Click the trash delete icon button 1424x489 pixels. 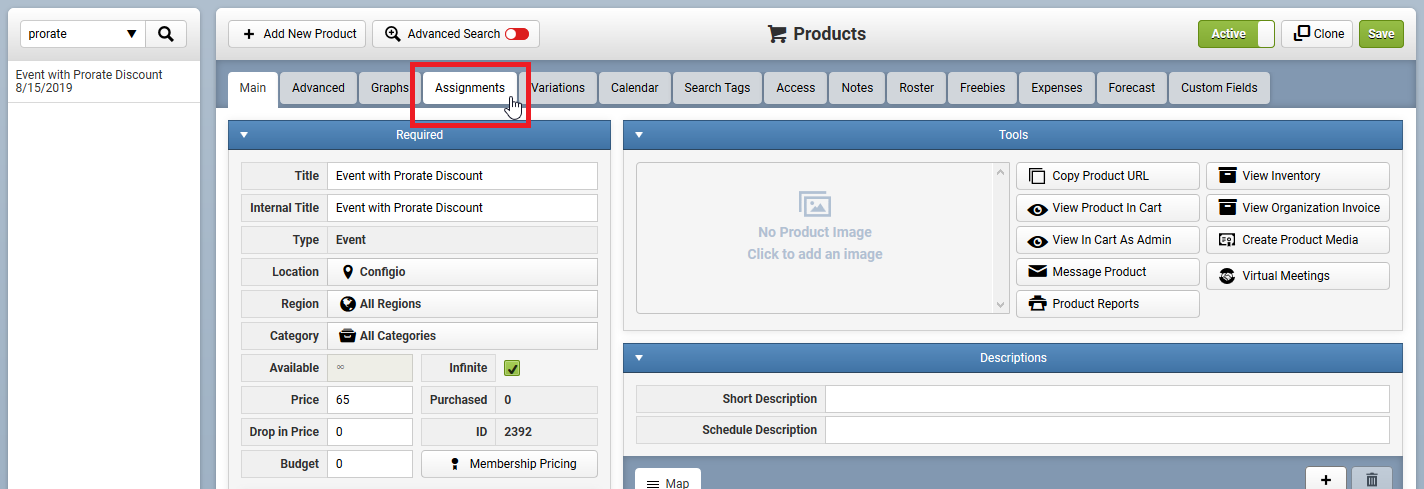click(x=1372, y=480)
